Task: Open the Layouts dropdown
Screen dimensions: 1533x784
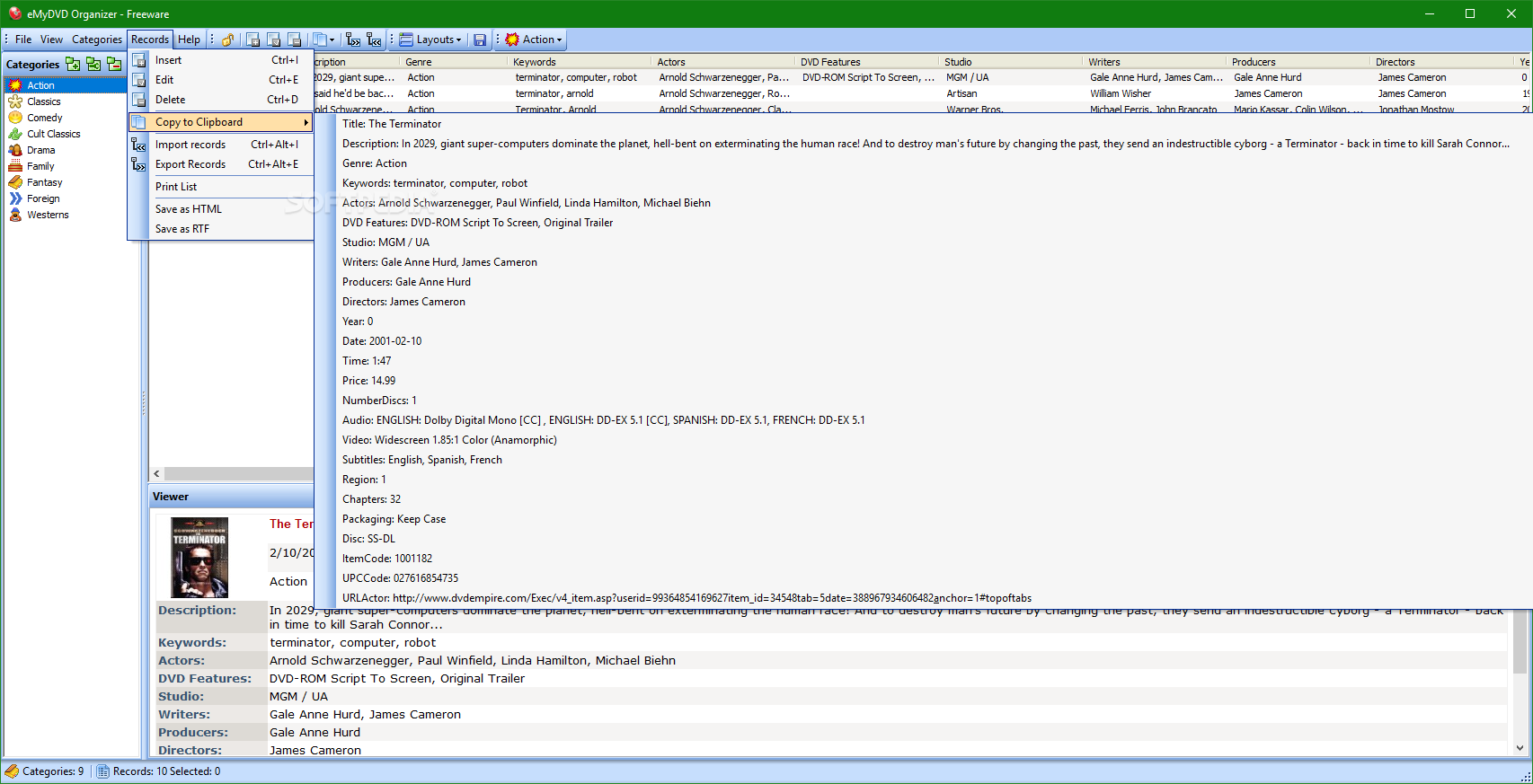Action: point(430,40)
